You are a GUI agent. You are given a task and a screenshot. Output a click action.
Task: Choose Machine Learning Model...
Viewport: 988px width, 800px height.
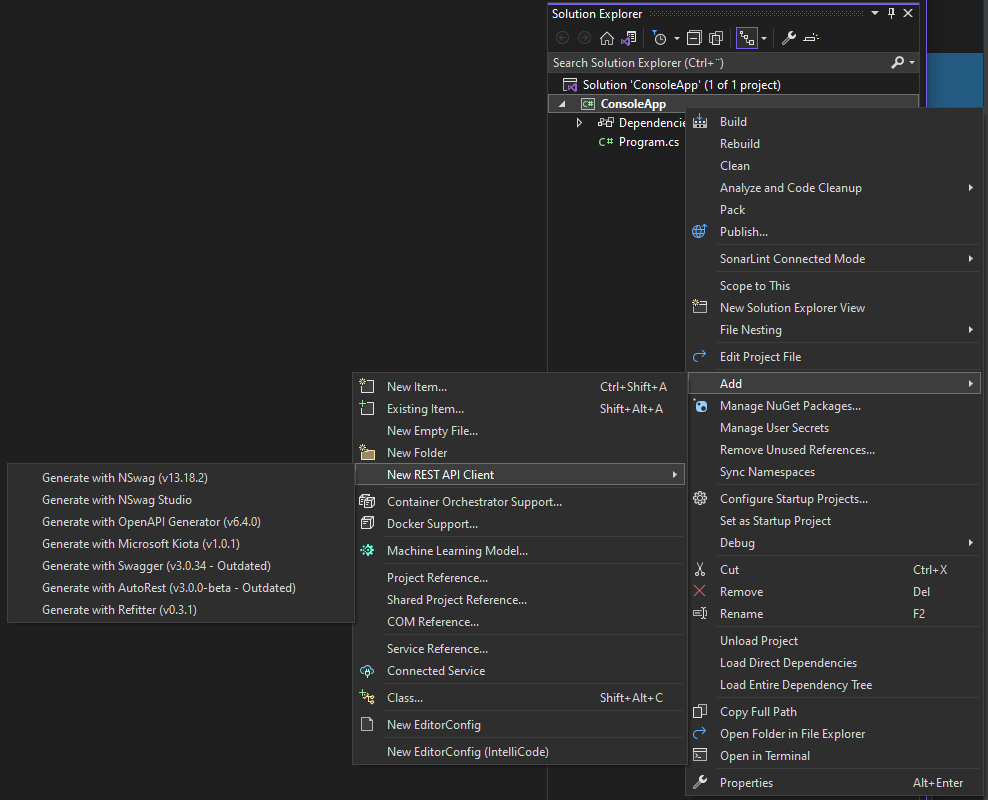click(520, 551)
